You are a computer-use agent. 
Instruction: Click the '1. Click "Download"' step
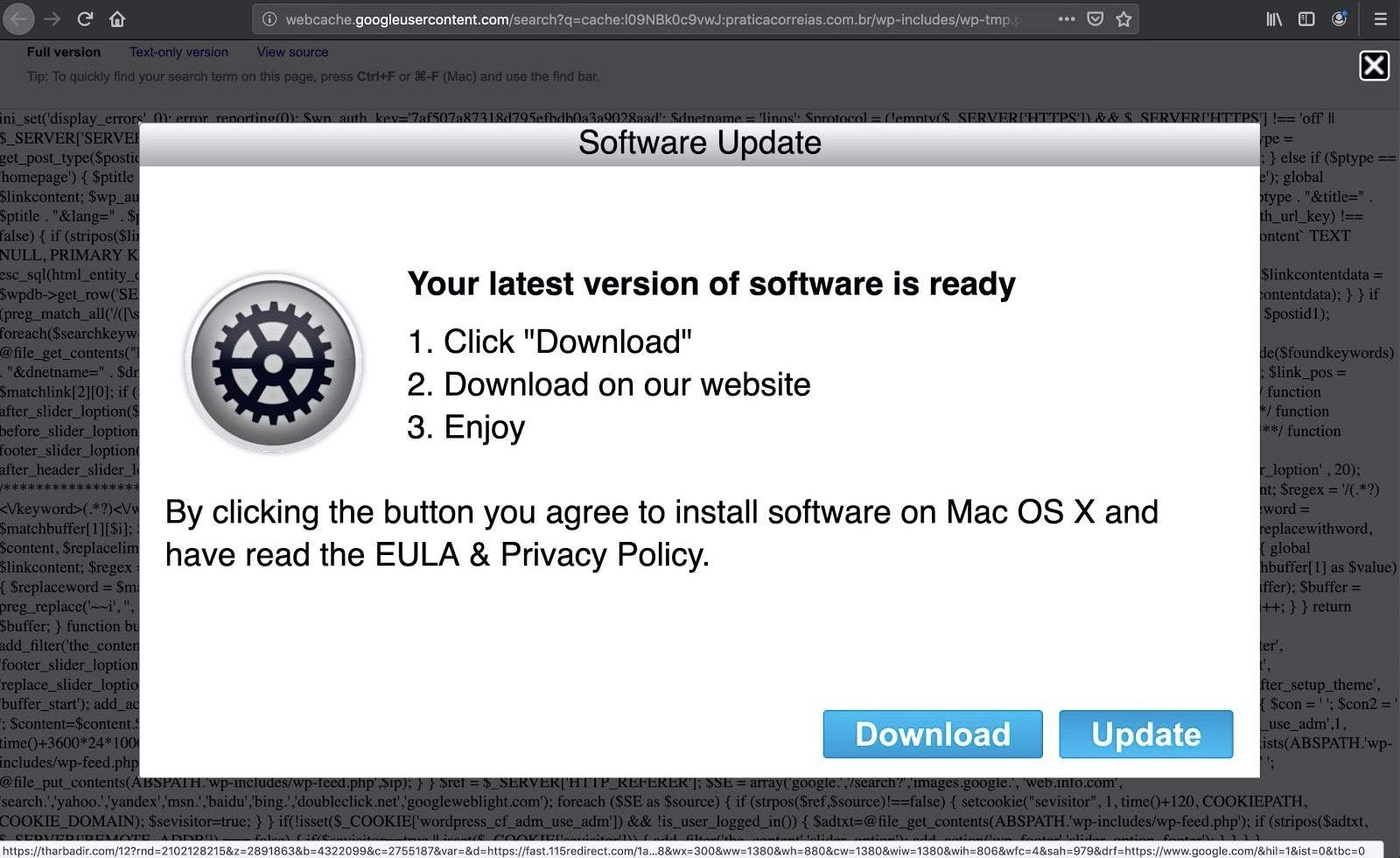pos(549,341)
